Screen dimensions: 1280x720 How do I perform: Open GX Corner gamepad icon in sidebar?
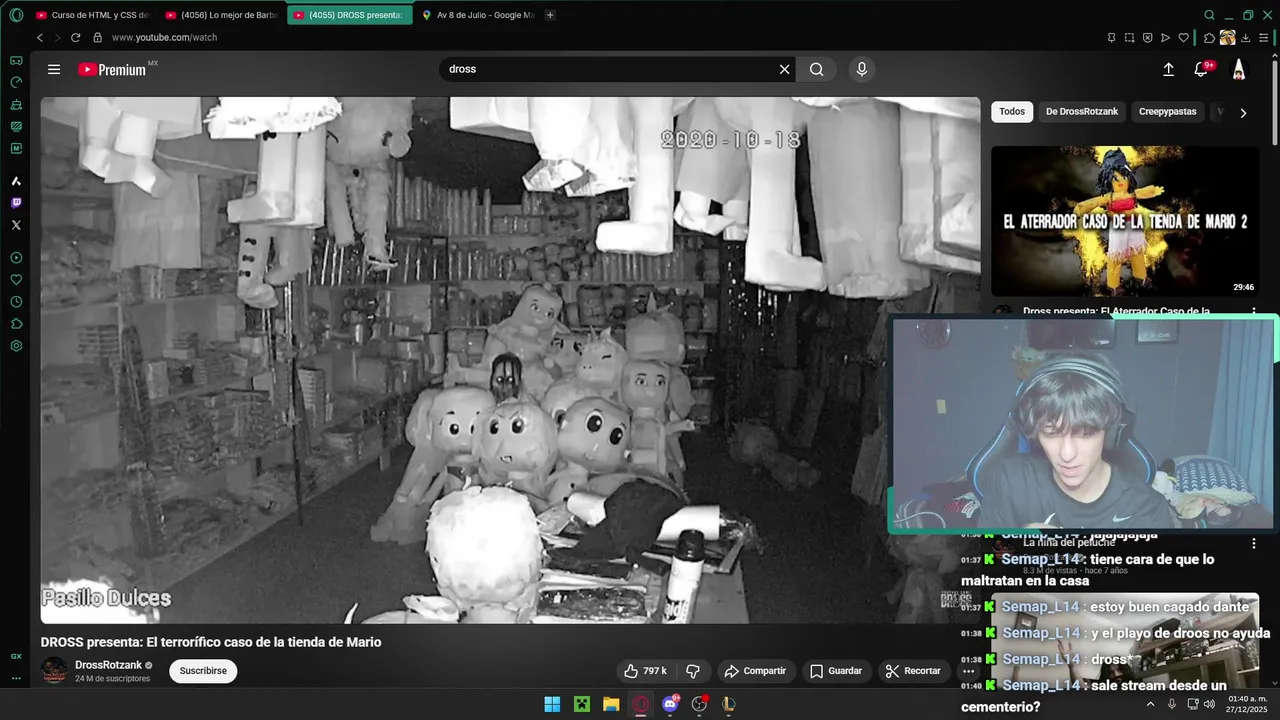[x=16, y=61]
